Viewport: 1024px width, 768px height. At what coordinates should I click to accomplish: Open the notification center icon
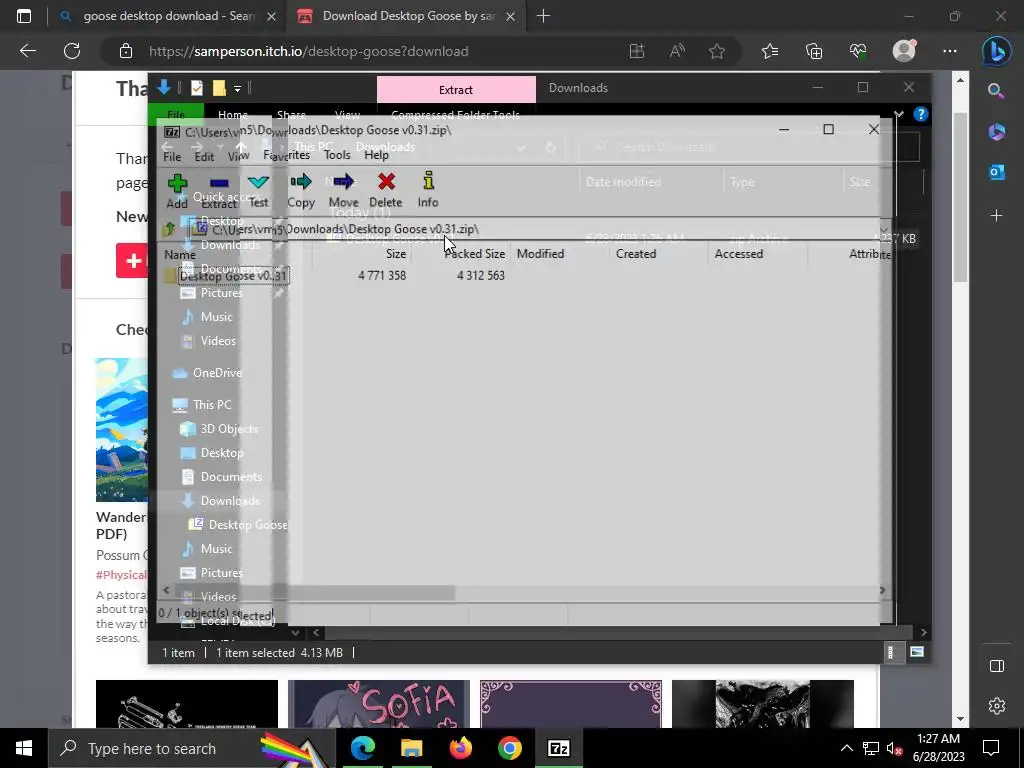(x=991, y=748)
